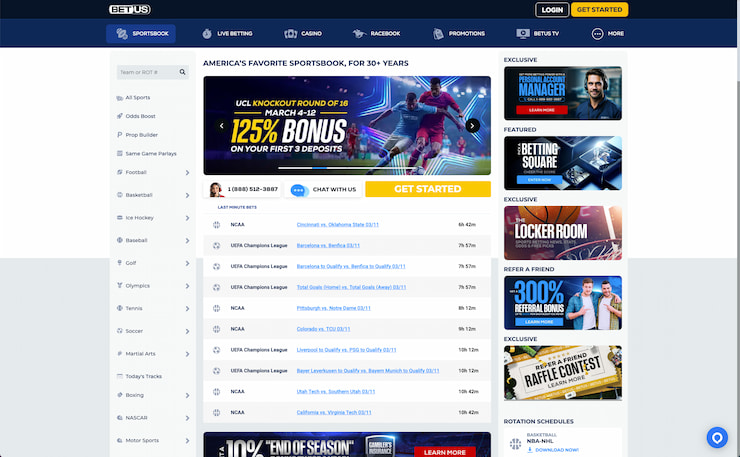Open the Live Betting tab
The width and height of the screenshot is (740, 457).
click(227, 34)
